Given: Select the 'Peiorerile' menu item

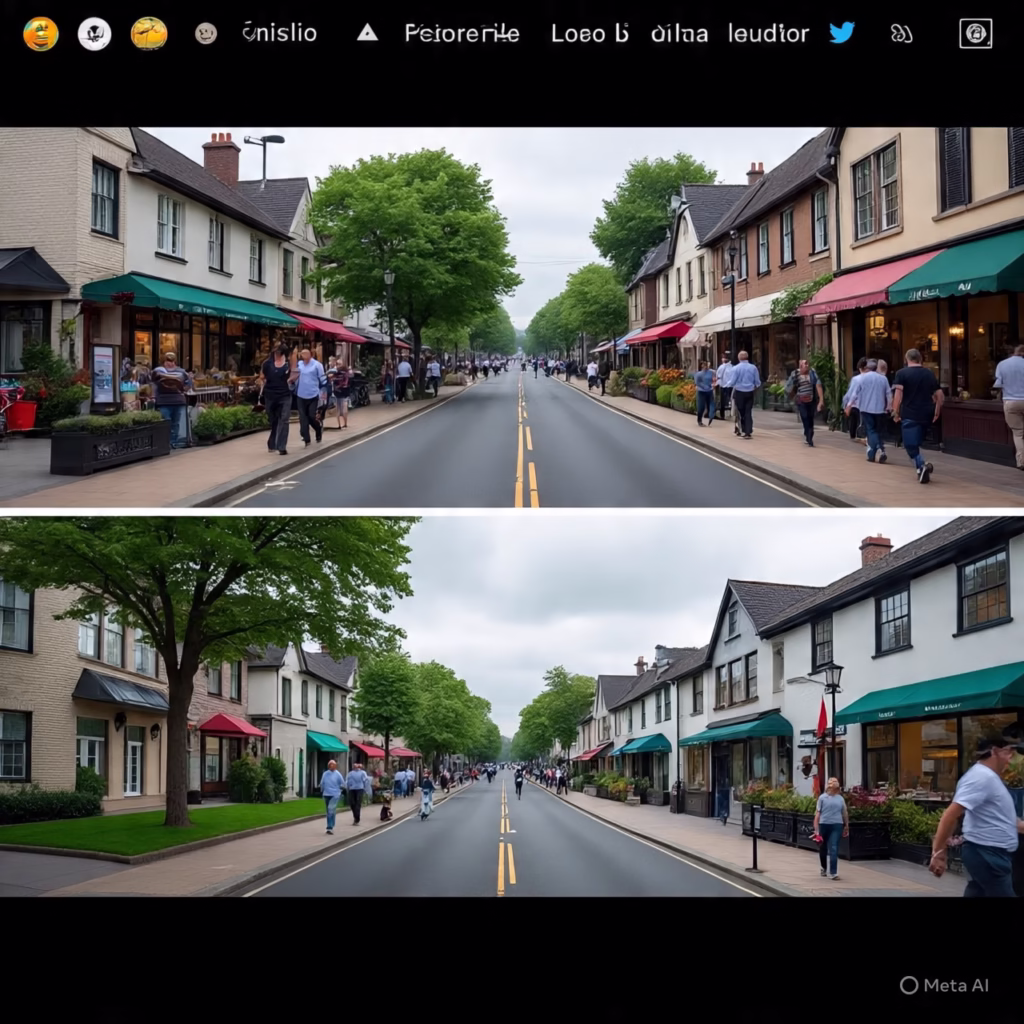Looking at the screenshot, I should 462,33.
